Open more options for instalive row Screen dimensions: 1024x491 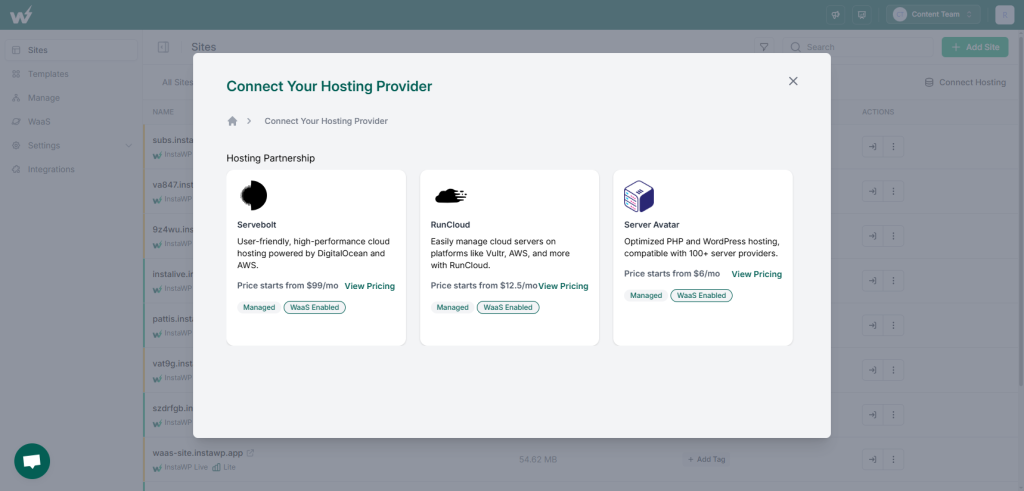click(893, 281)
